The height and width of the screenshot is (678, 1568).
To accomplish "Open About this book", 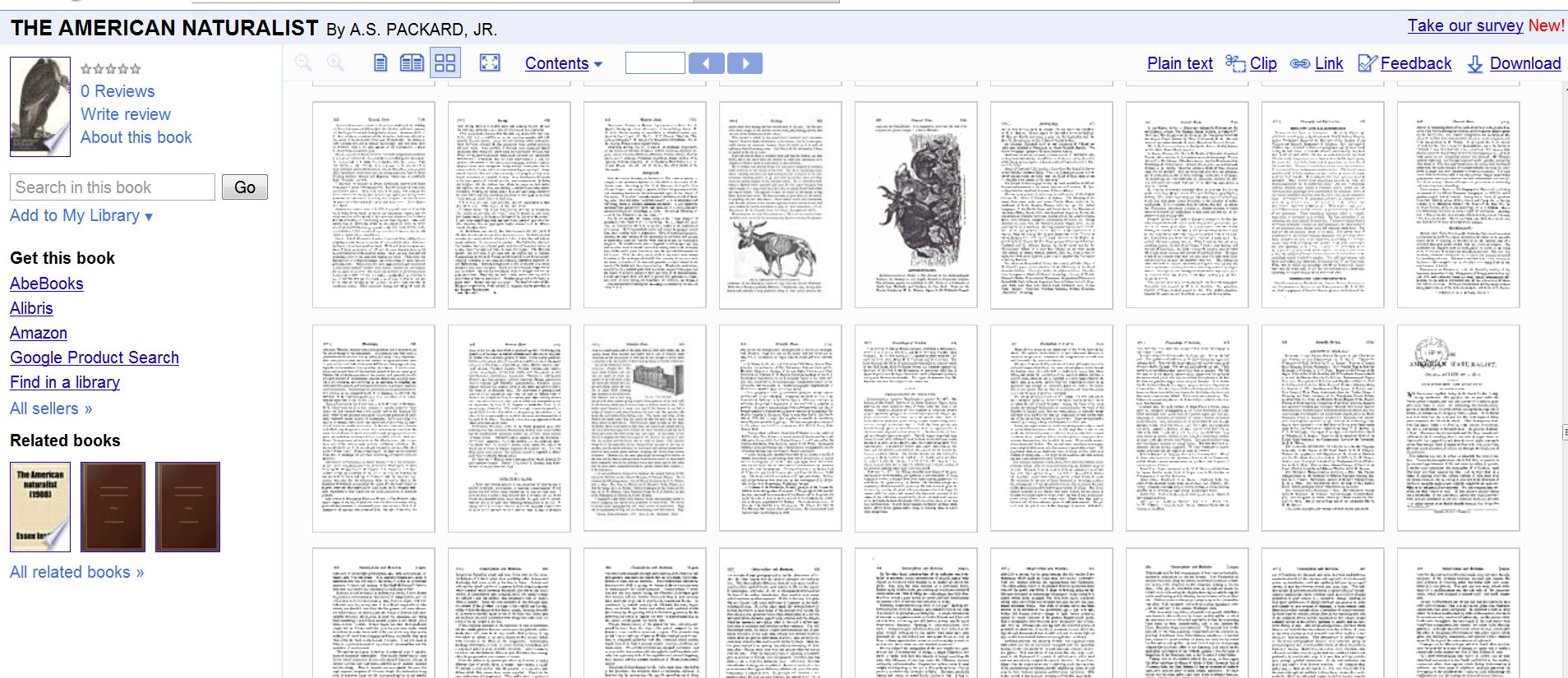I will click(x=136, y=137).
